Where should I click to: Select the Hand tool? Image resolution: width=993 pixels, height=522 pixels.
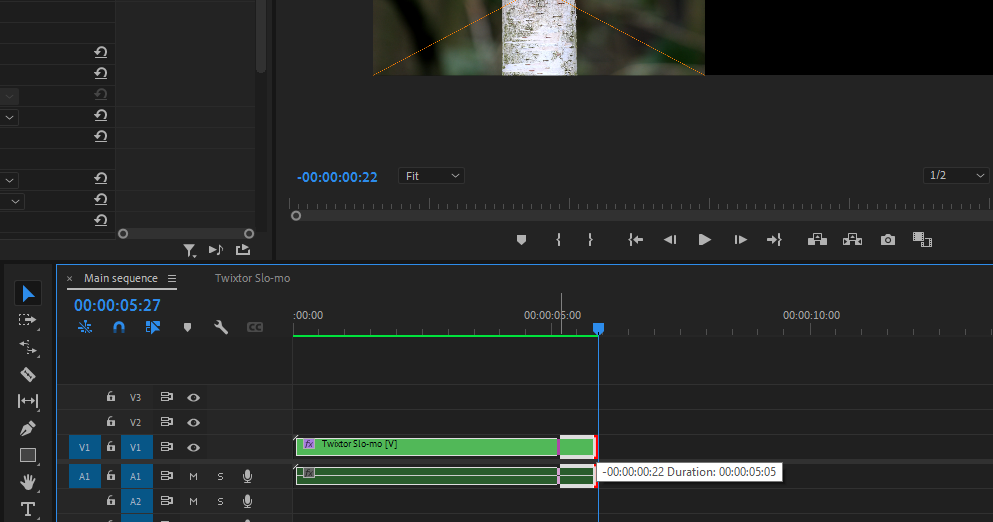click(27, 482)
